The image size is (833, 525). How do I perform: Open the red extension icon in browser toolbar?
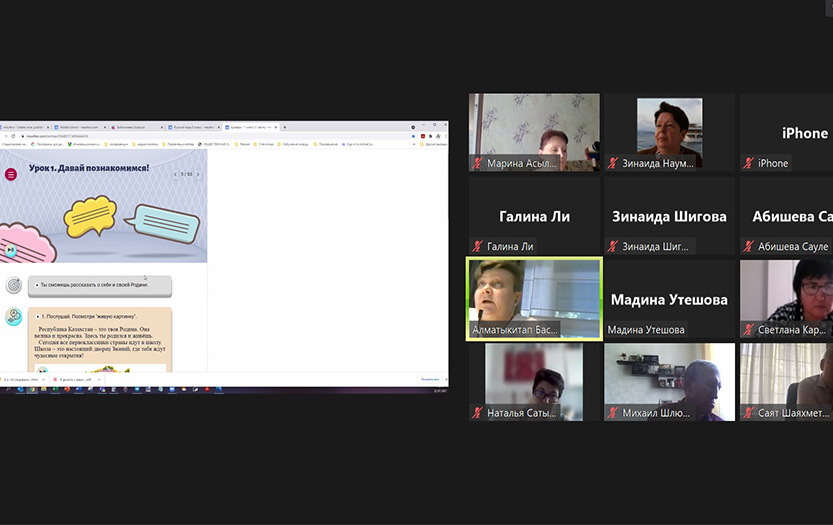(x=423, y=136)
